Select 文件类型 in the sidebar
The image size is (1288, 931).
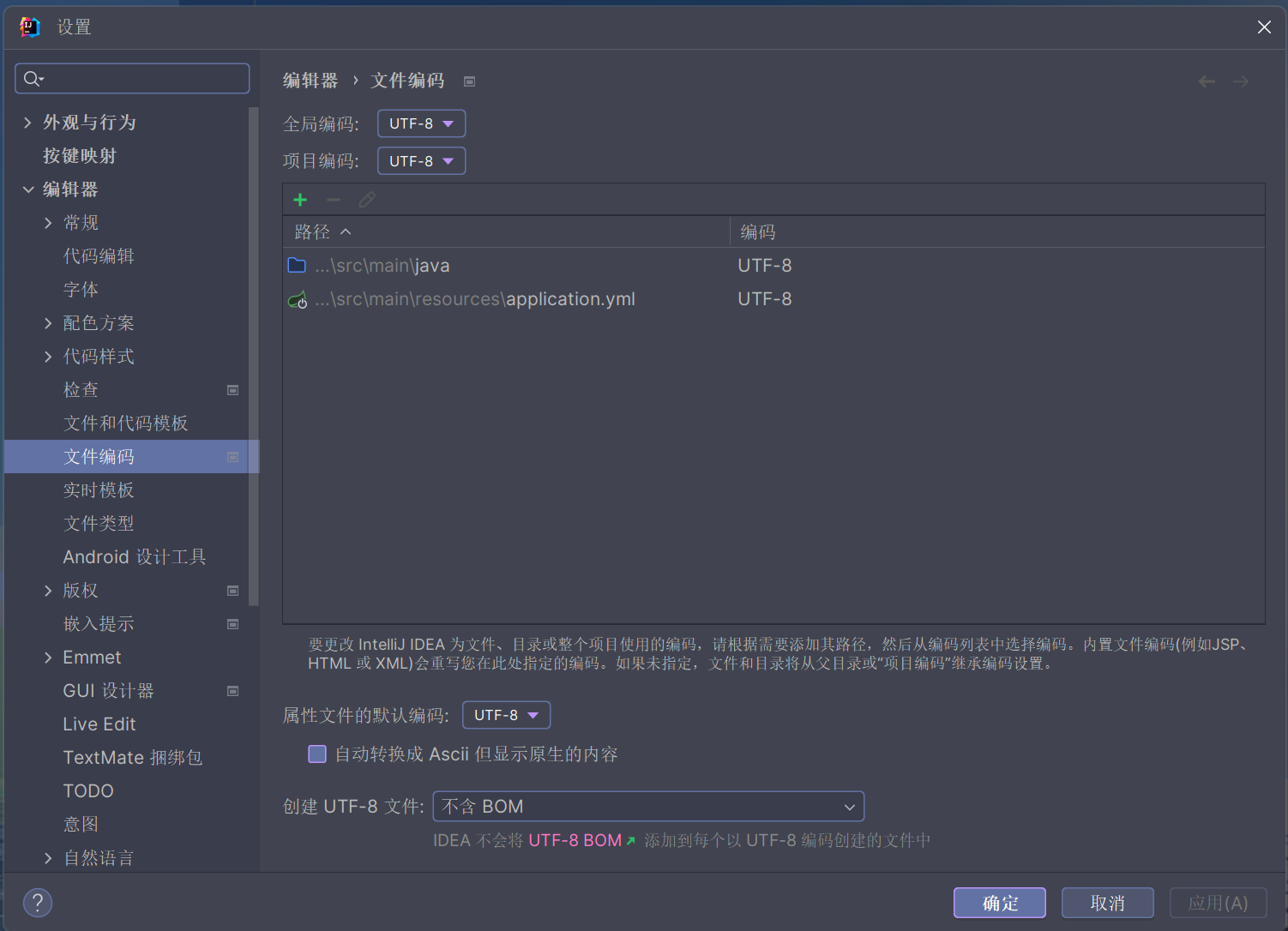coord(99,523)
